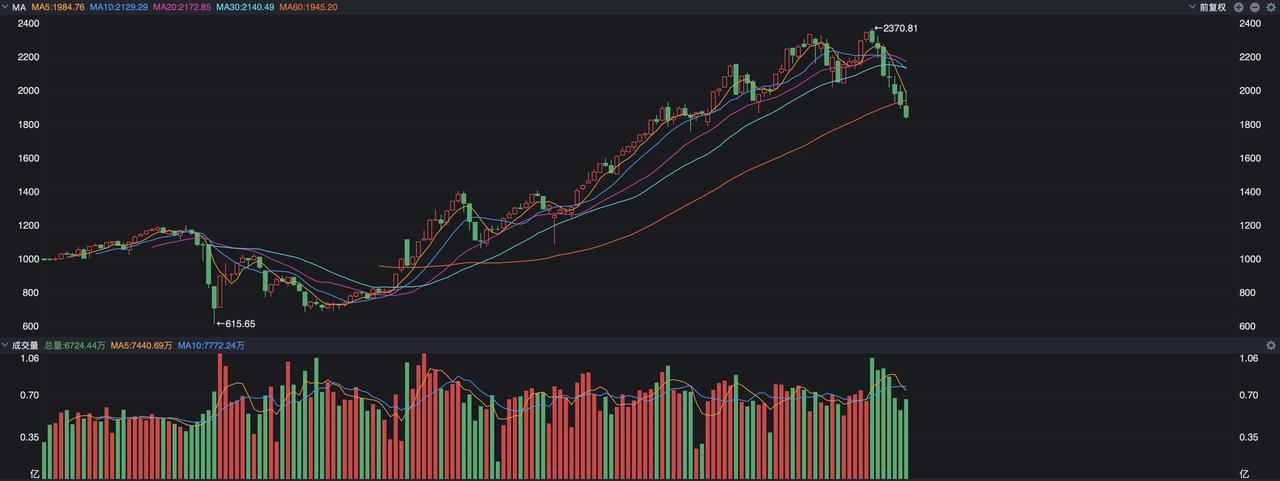The width and height of the screenshot is (1280, 481).
Task: Collapse the MA indicator chevron
Action: pyautogui.click(x=4, y=7)
